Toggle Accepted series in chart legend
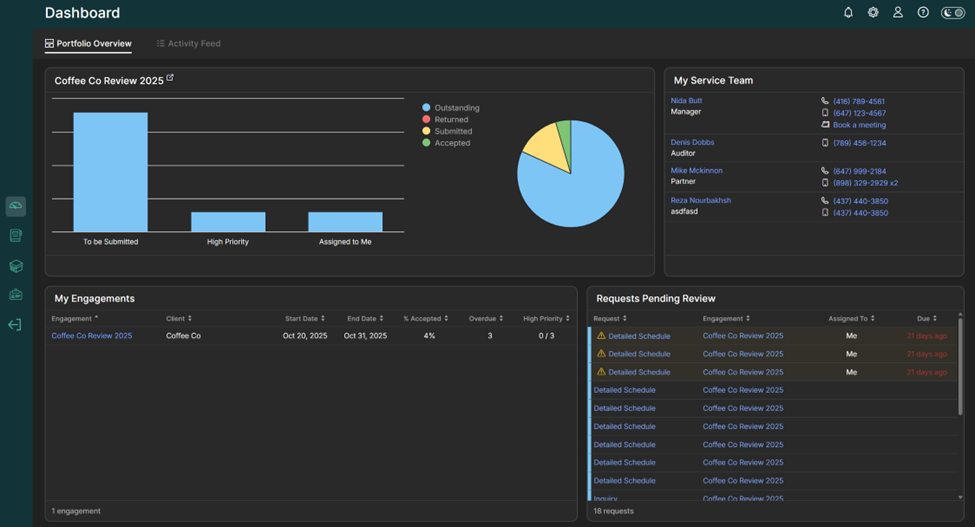The width and height of the screenshot is (975, 527). 446,143
